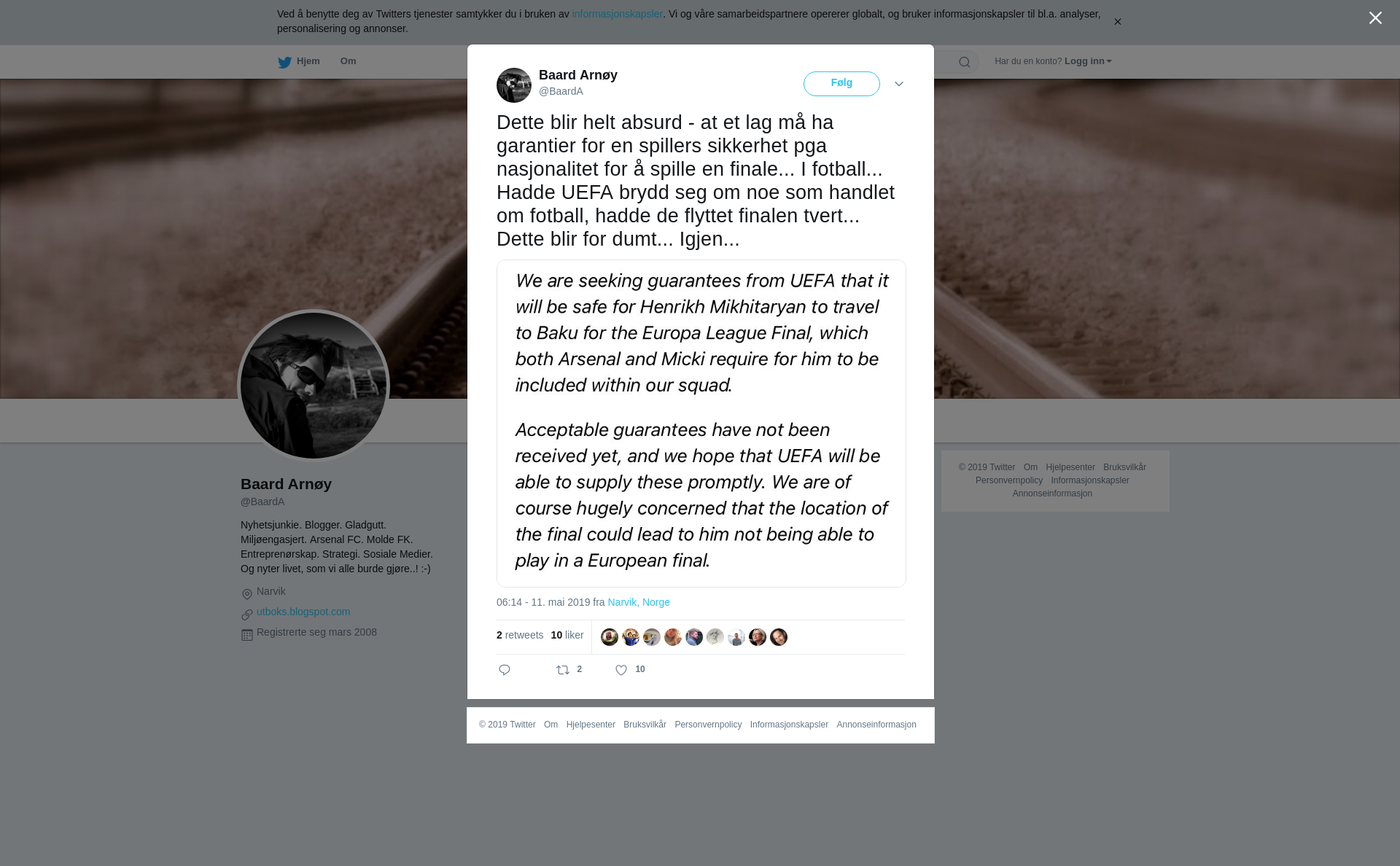Image resolution: width=1400 pixels, height=866 pixels.
Task: Toggle the Følg follow button
Action: click(841, 84)
